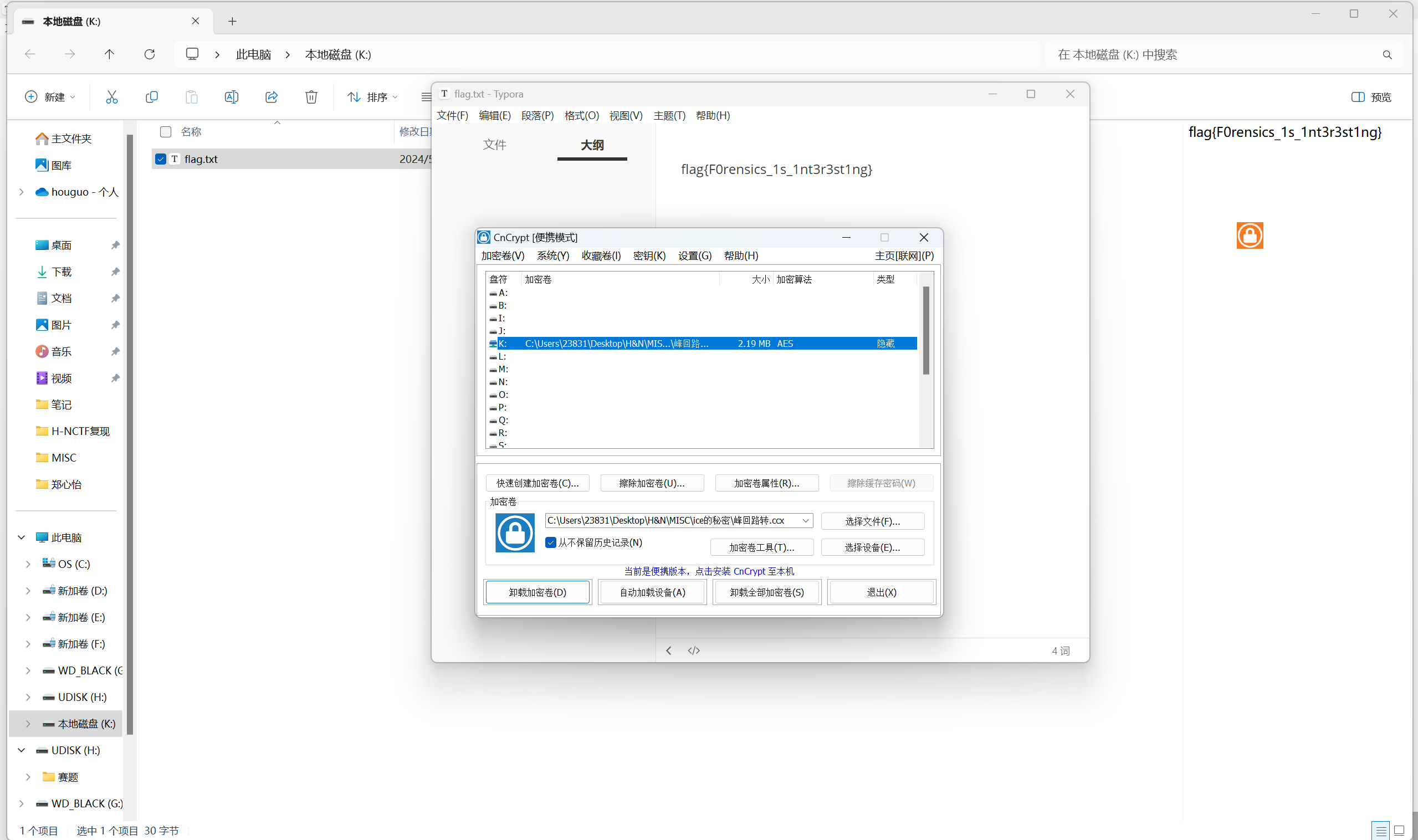This screenshot has width=1418, height=840.
Task: Open the 主页[联网](P) menu in CnCrypt
Action: click(904, 255)
